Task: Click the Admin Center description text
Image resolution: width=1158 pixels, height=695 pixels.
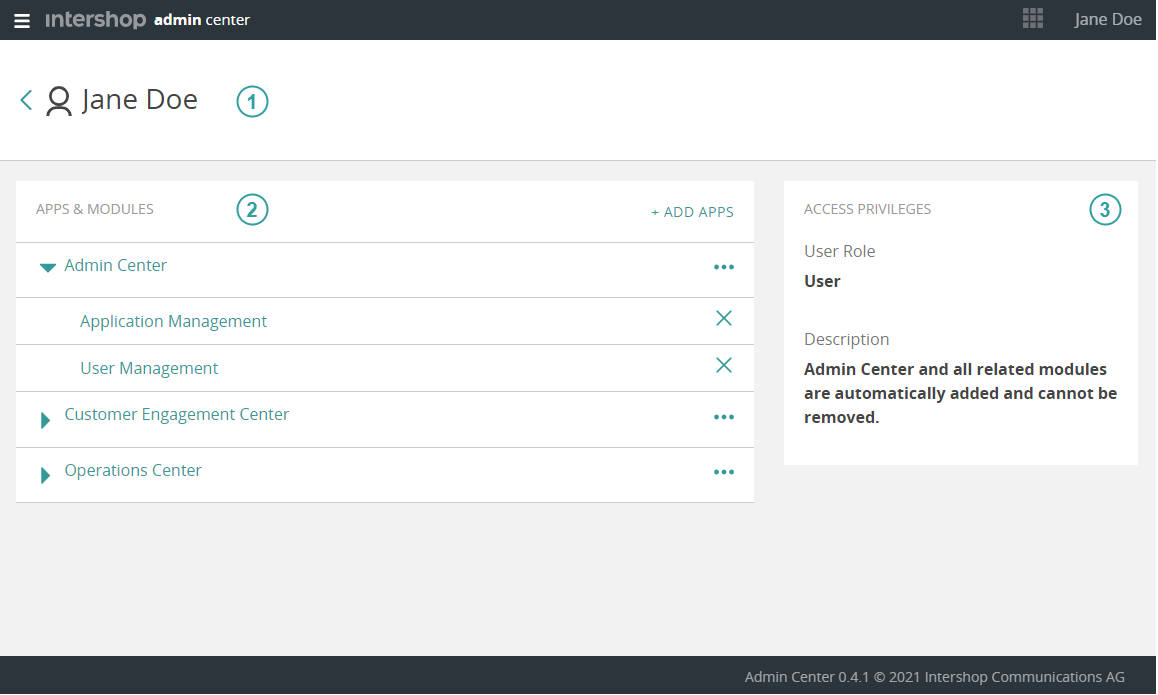Action: (960, 394)
